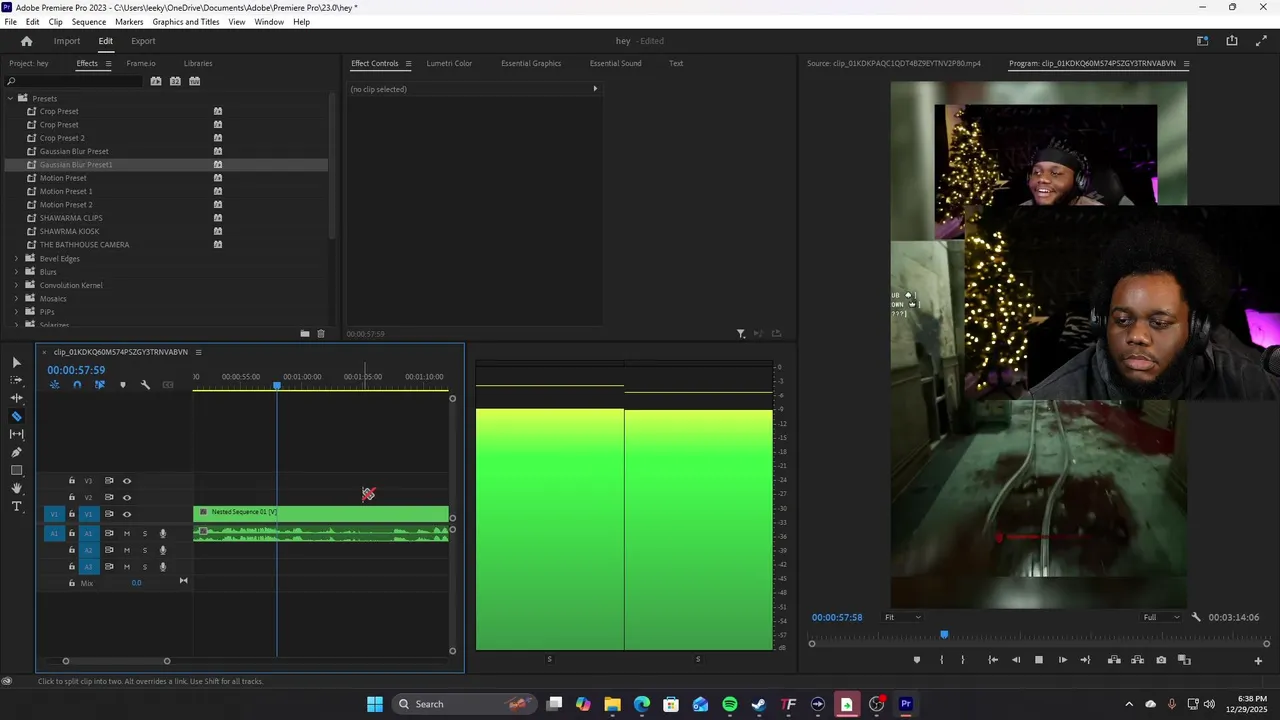Screen dimensions: 1280x720
Task: Filter icon in Effect Controls panel
Action: click(x=741, y=334)
